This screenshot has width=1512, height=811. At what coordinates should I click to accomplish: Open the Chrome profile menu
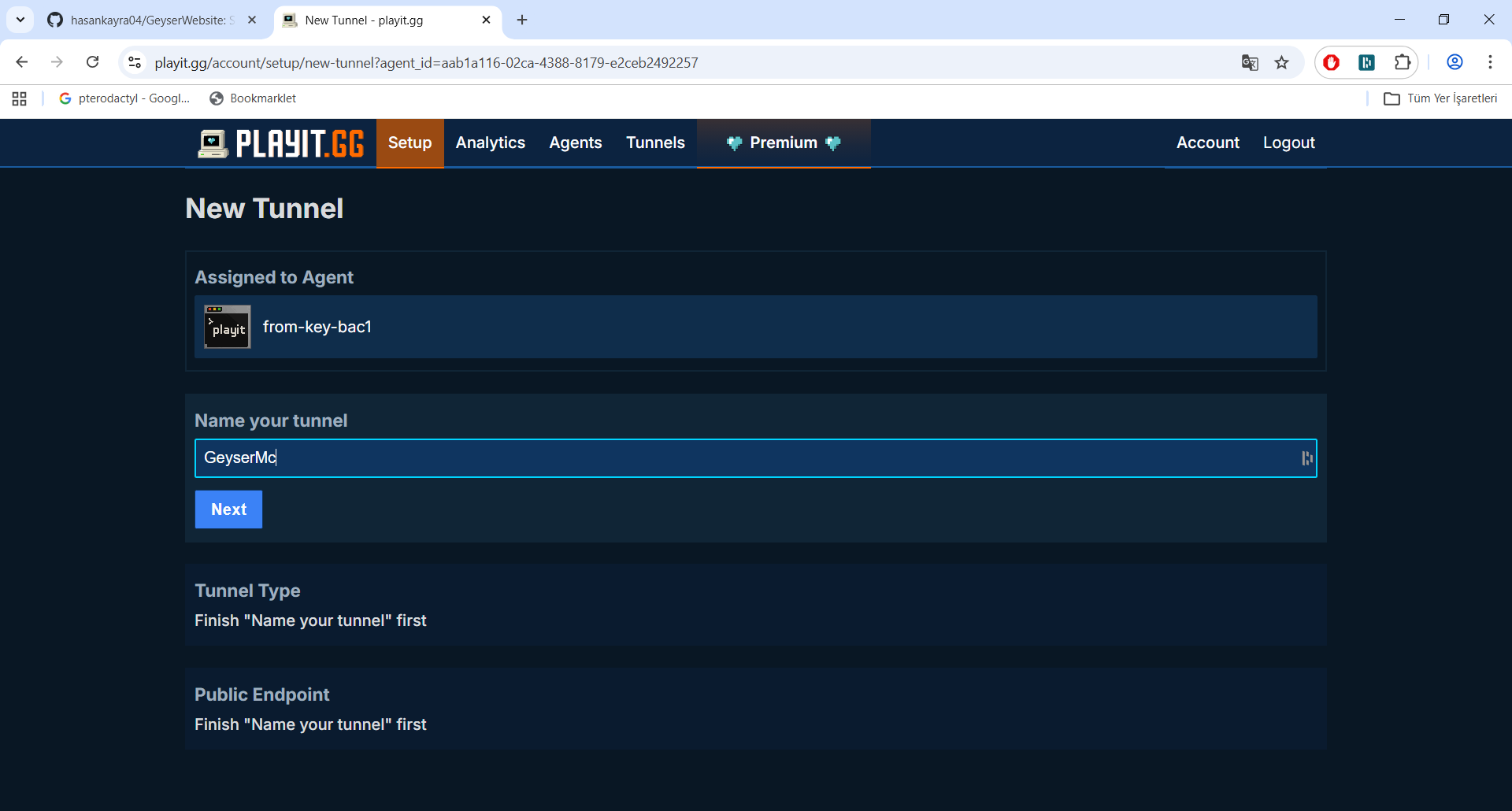click(1455, 62)
